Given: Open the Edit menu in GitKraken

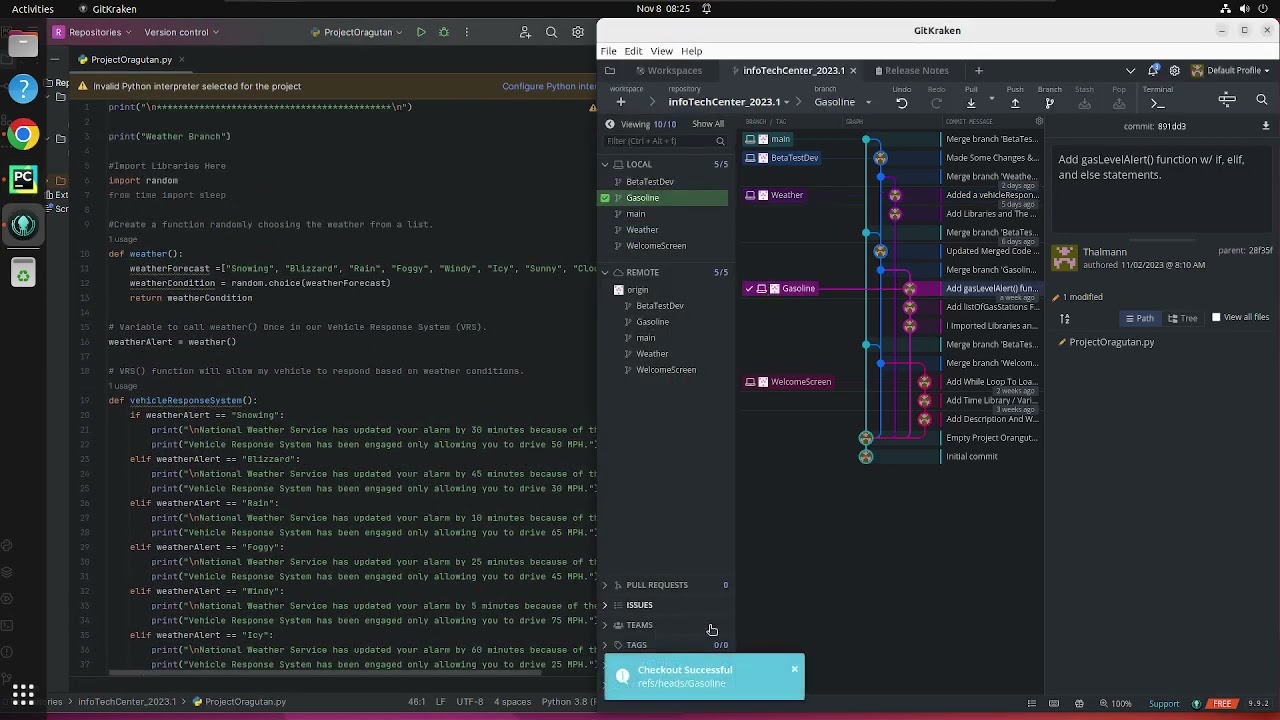Looking at the screenshot, I should pos(633,51).
